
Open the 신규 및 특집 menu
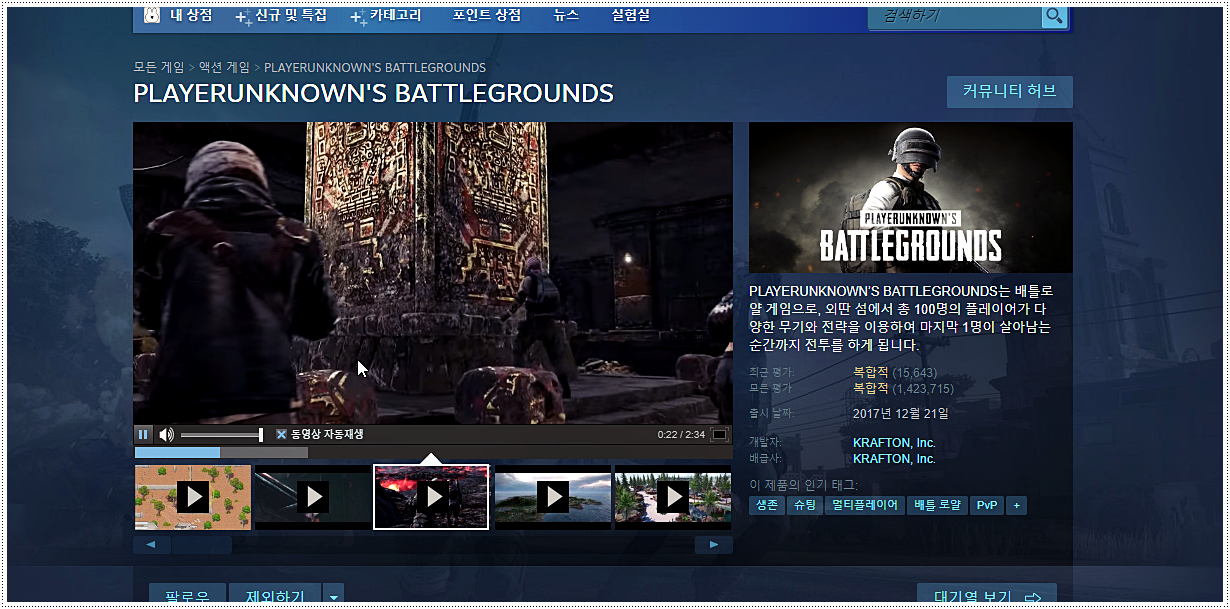point(291,16)
